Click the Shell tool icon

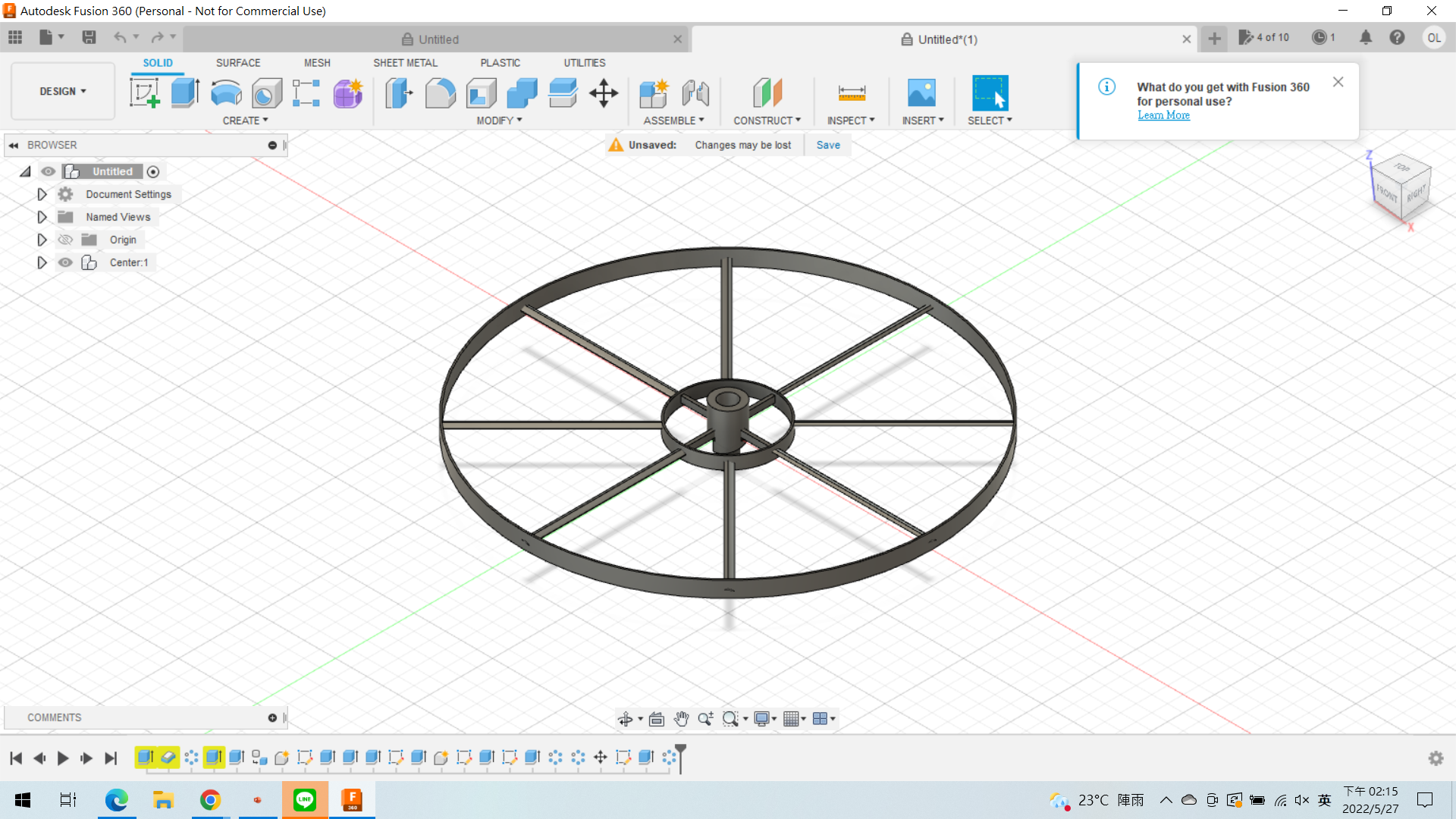(x=481, y=93)
